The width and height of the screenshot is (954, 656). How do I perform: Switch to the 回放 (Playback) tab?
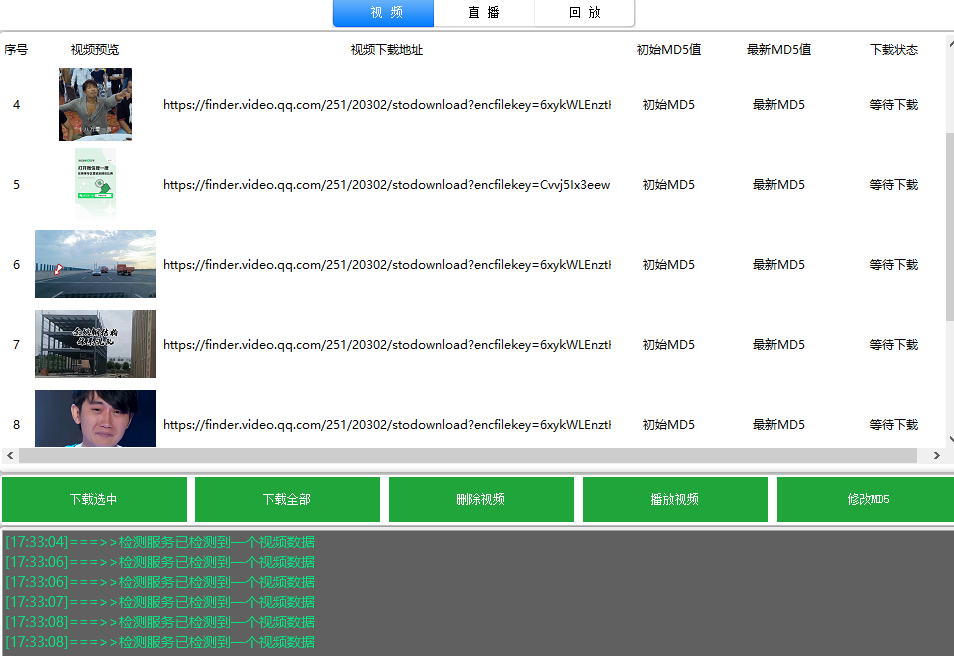584,14
